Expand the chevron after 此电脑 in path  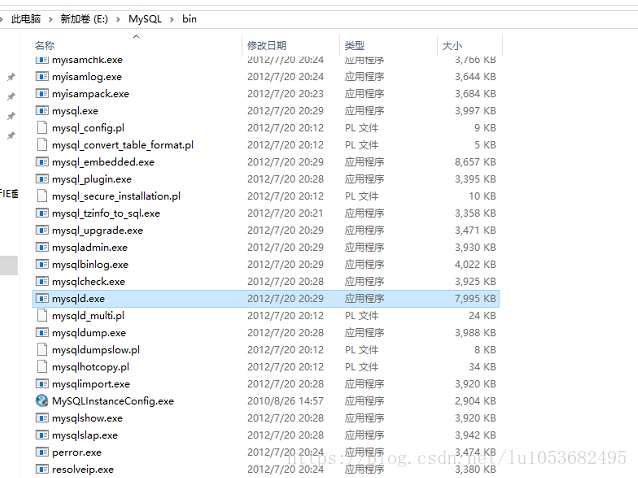click(x=50, y=19)
